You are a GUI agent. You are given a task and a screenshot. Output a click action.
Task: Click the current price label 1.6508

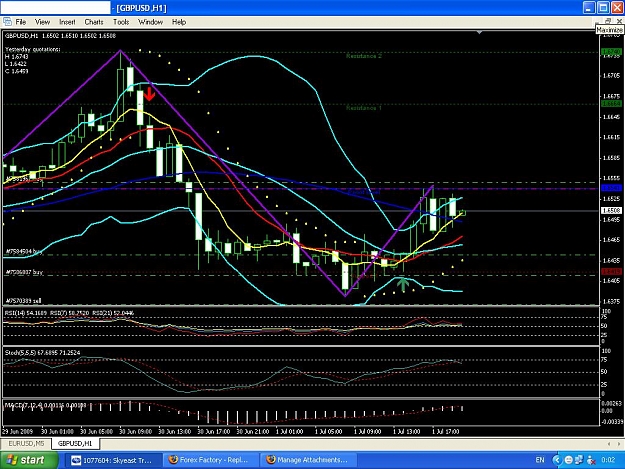tap(611, 210)
